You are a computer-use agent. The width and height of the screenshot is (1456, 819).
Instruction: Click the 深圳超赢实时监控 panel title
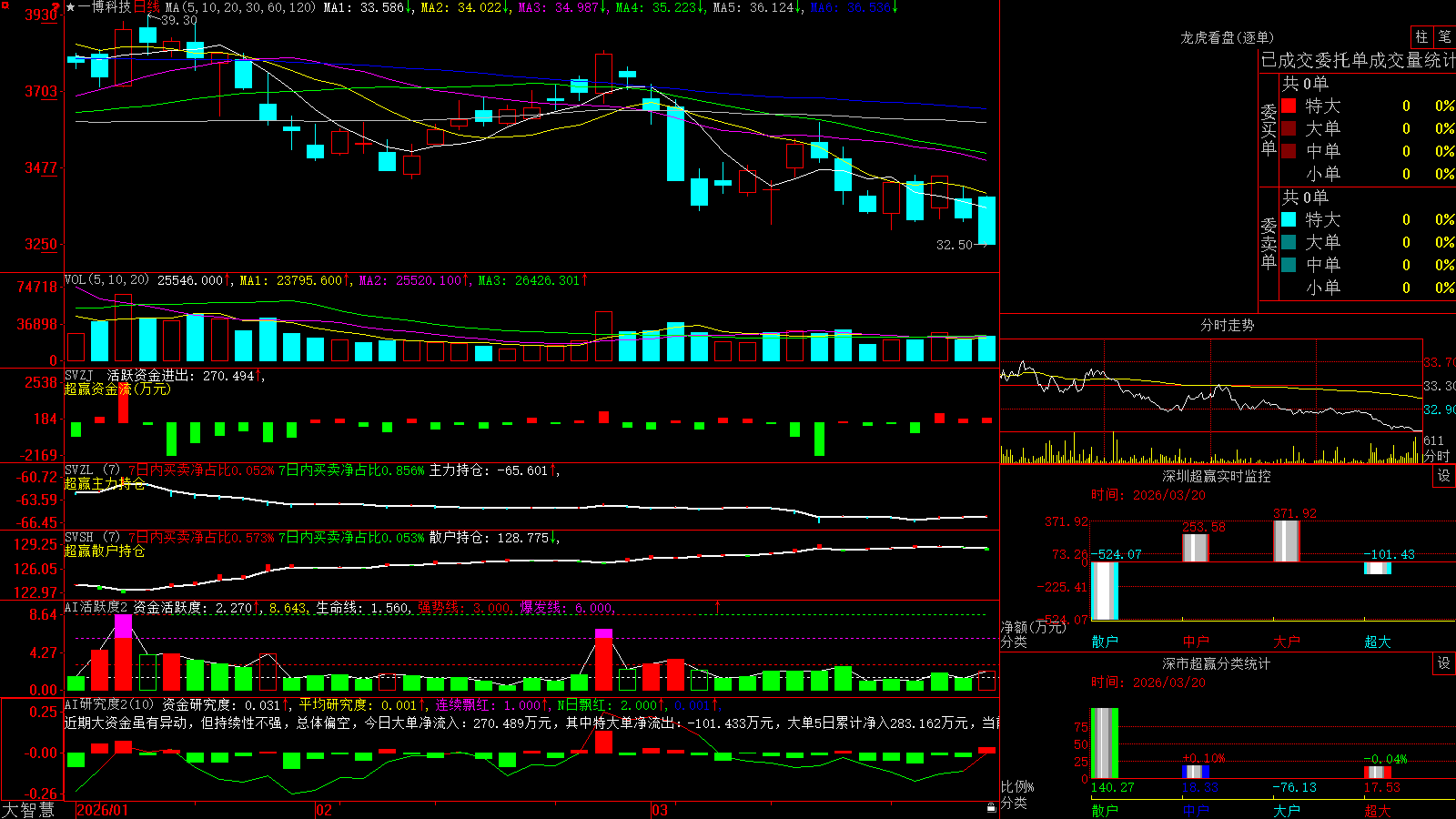[x=1216, y=476]
